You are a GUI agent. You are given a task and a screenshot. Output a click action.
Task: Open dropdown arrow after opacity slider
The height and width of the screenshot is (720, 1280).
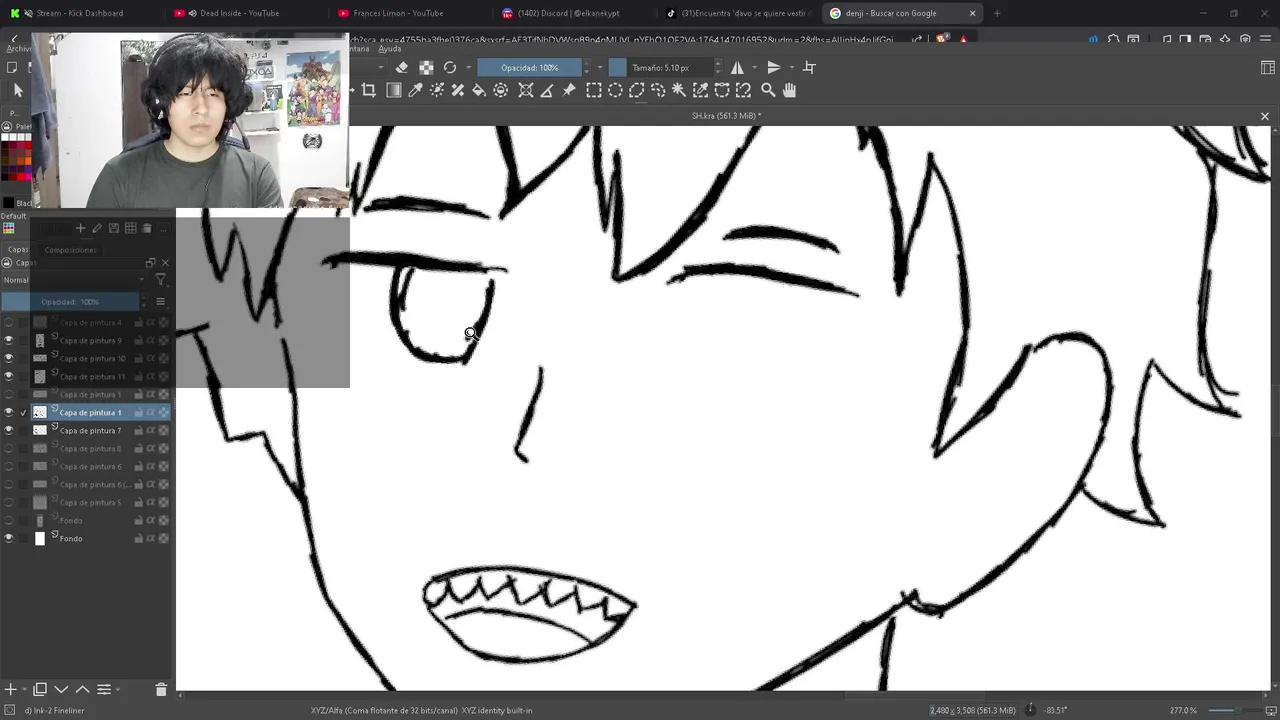click(598, 67)
